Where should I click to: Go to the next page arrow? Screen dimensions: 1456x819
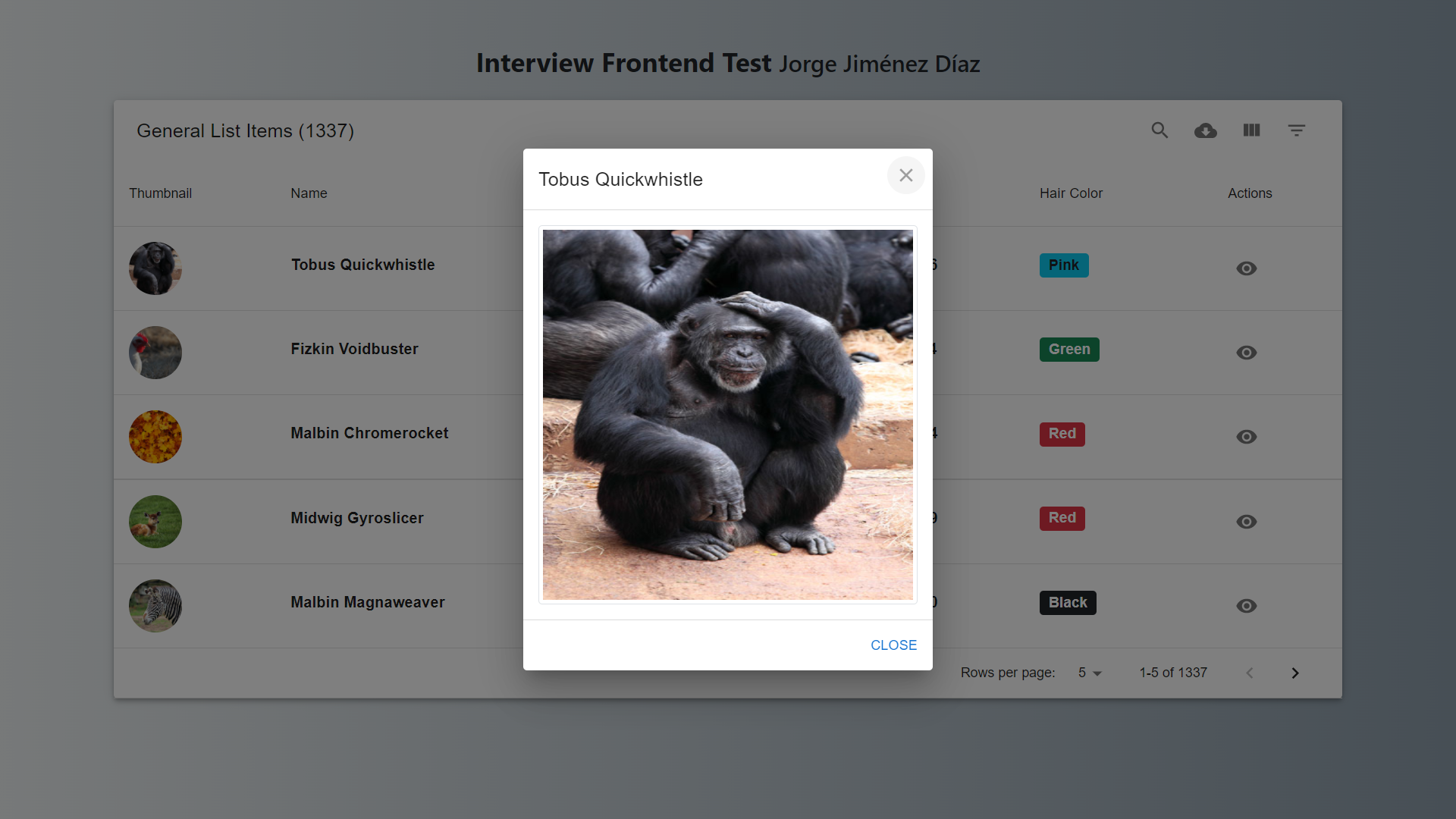1295,673
